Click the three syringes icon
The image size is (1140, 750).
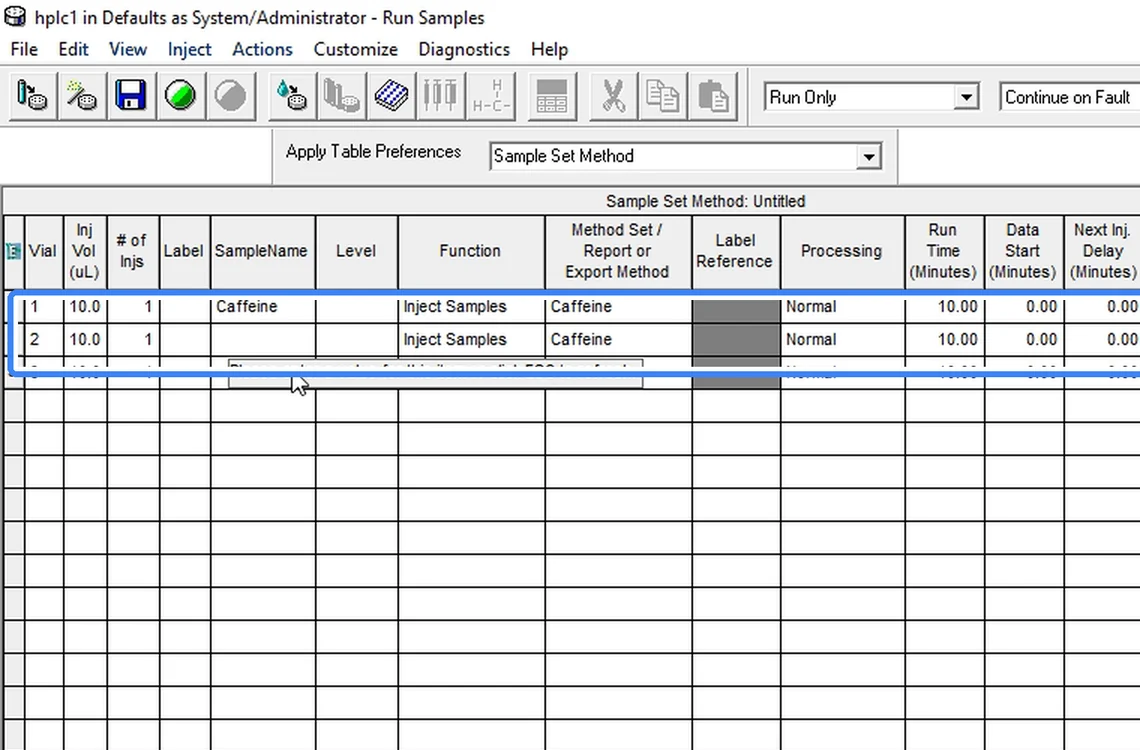(441, 96)
